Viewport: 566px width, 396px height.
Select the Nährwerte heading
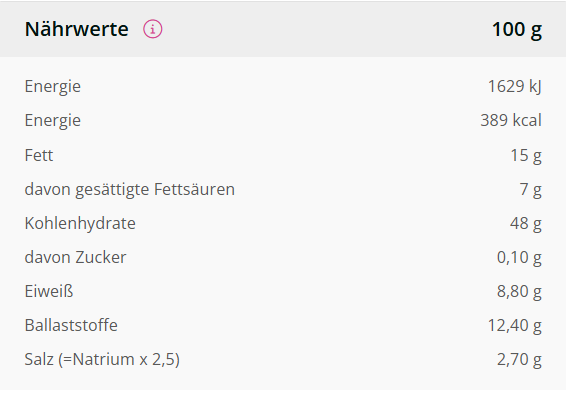(x=77, y=29)
